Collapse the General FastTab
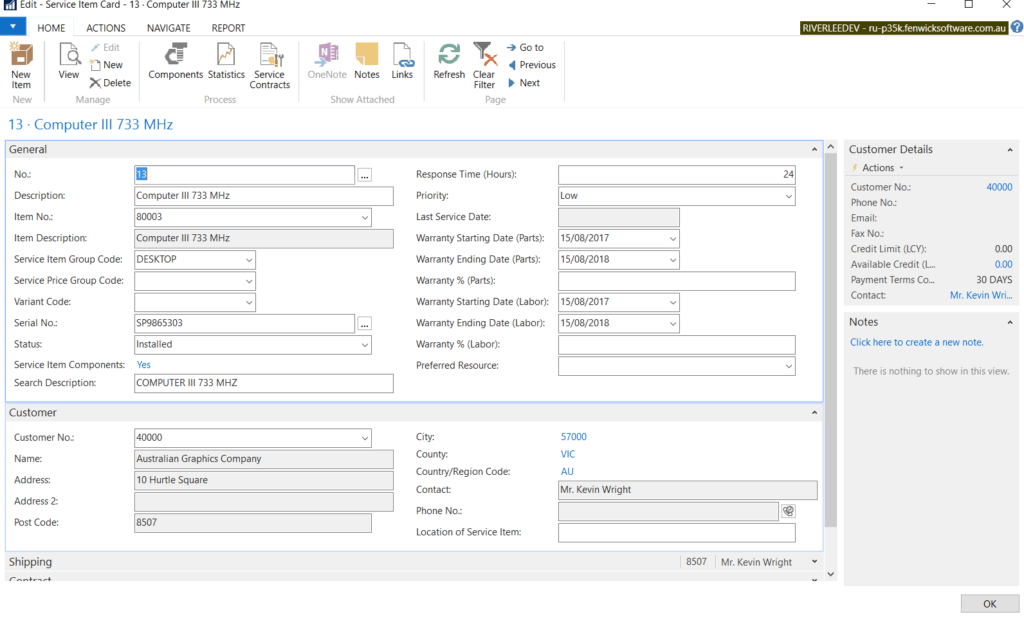 click(x=814, y=150)
